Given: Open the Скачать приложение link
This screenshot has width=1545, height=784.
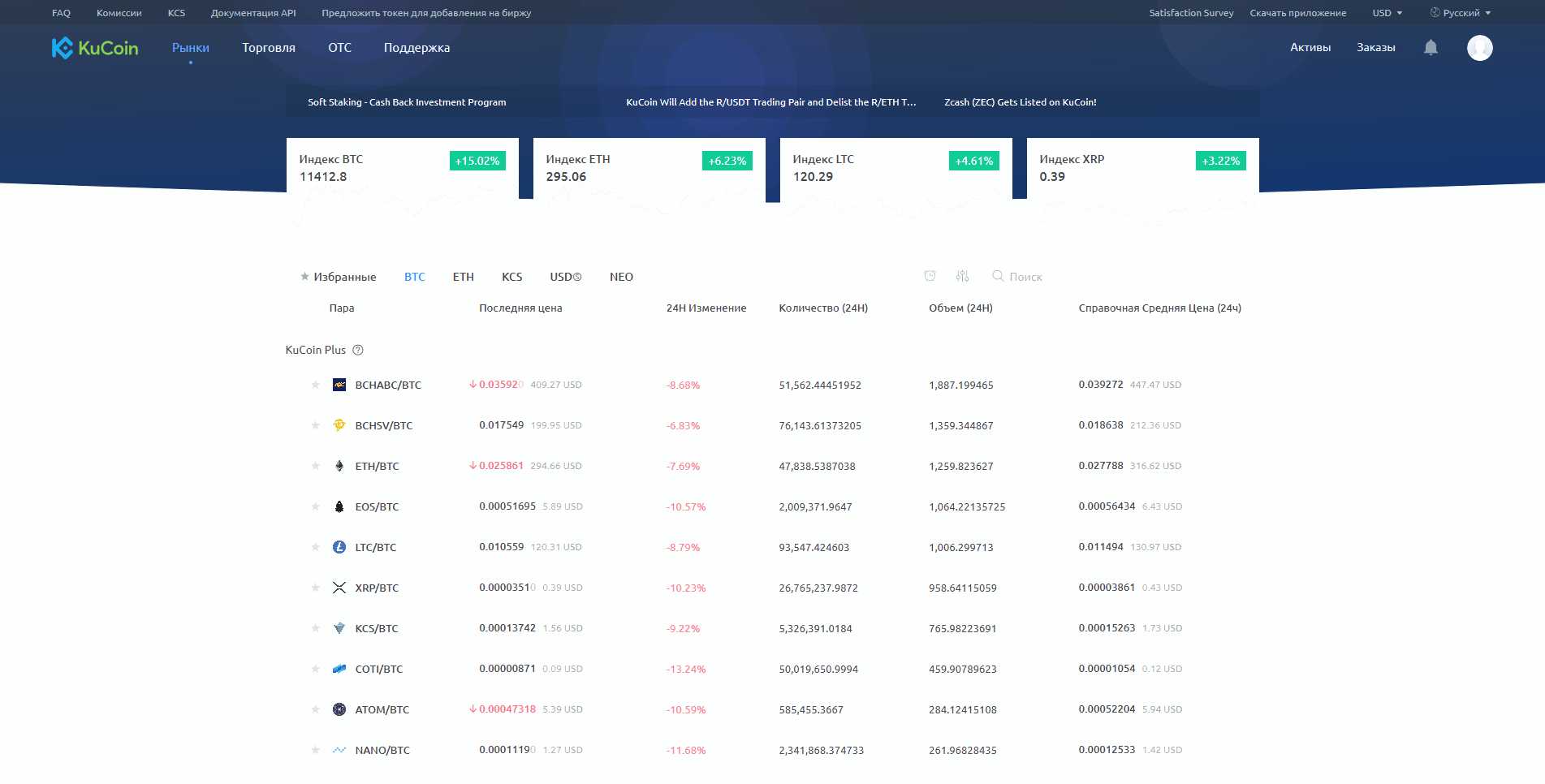Looking at the screenshot, I should [x=1297, y=13].
